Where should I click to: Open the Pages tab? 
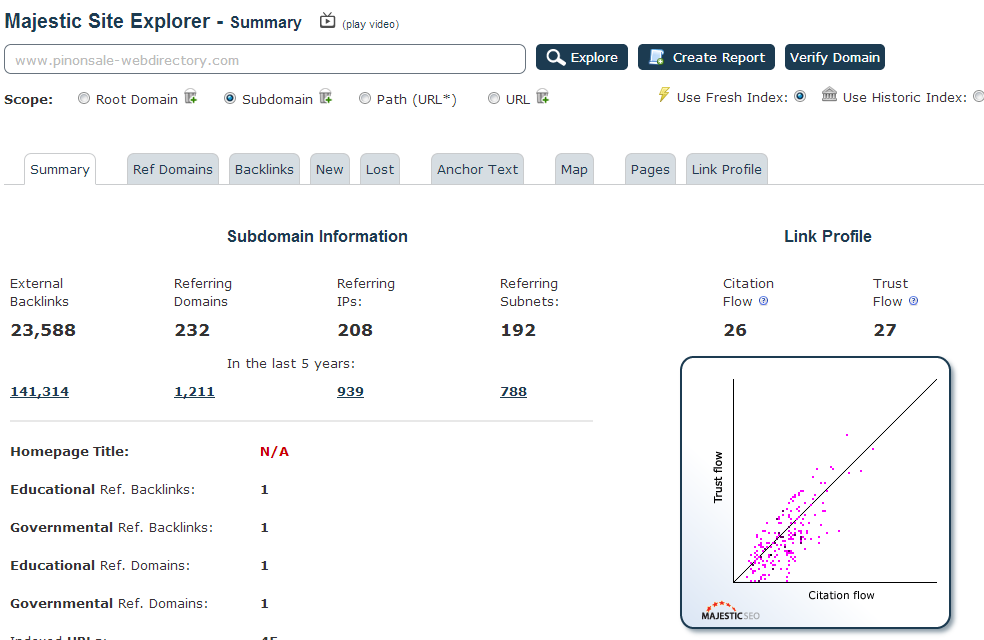pos(650,169)
